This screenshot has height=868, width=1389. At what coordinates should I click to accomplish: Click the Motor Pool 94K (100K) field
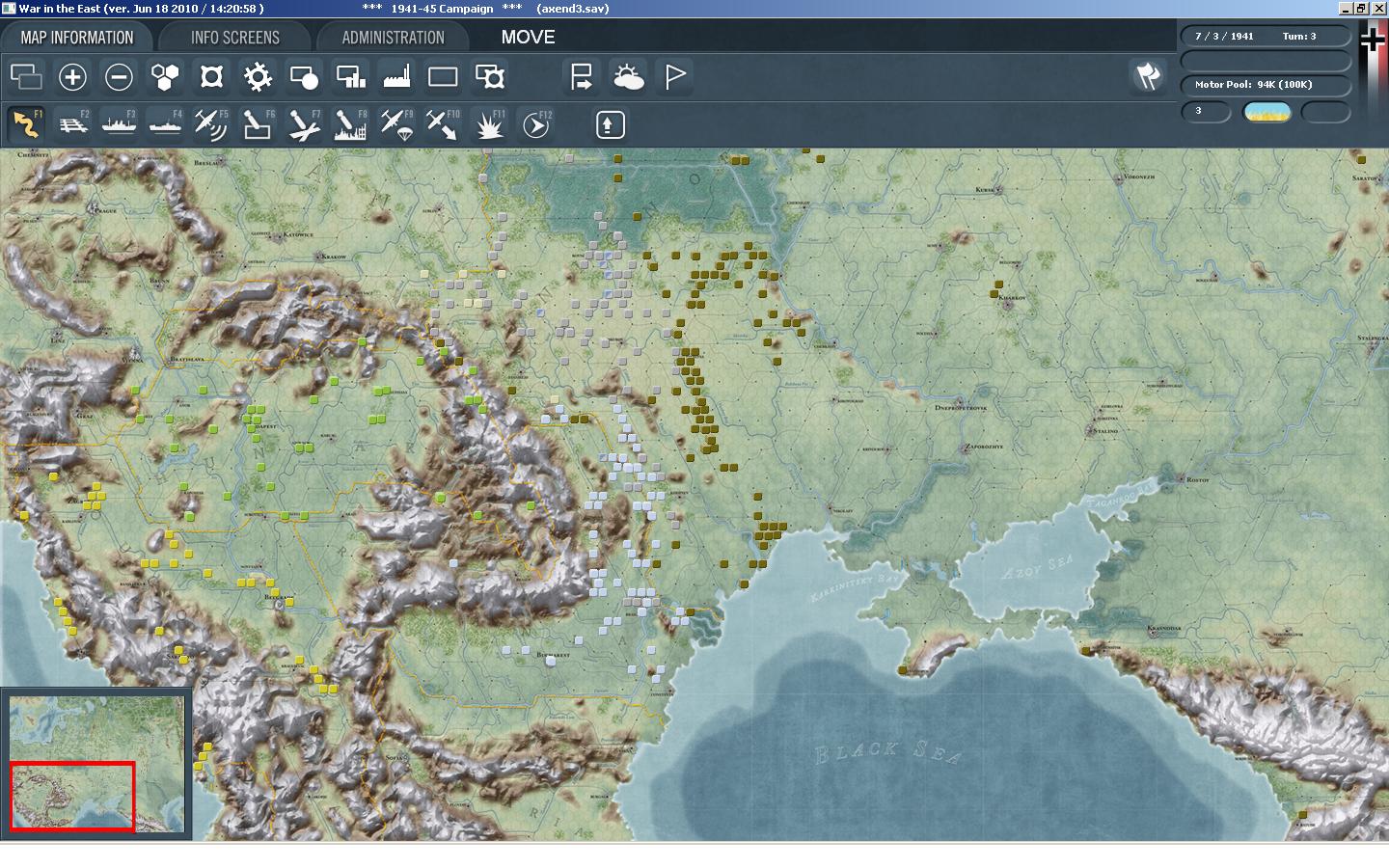tap(1266, 84)
